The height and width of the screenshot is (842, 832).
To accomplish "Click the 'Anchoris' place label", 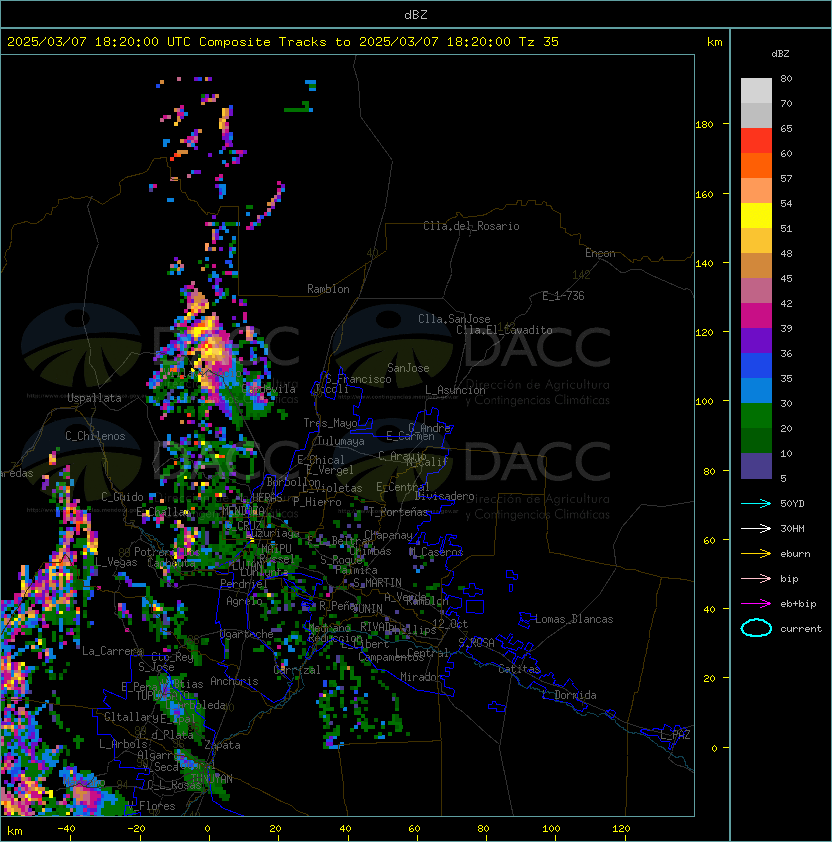I will [x=234, y=681].
